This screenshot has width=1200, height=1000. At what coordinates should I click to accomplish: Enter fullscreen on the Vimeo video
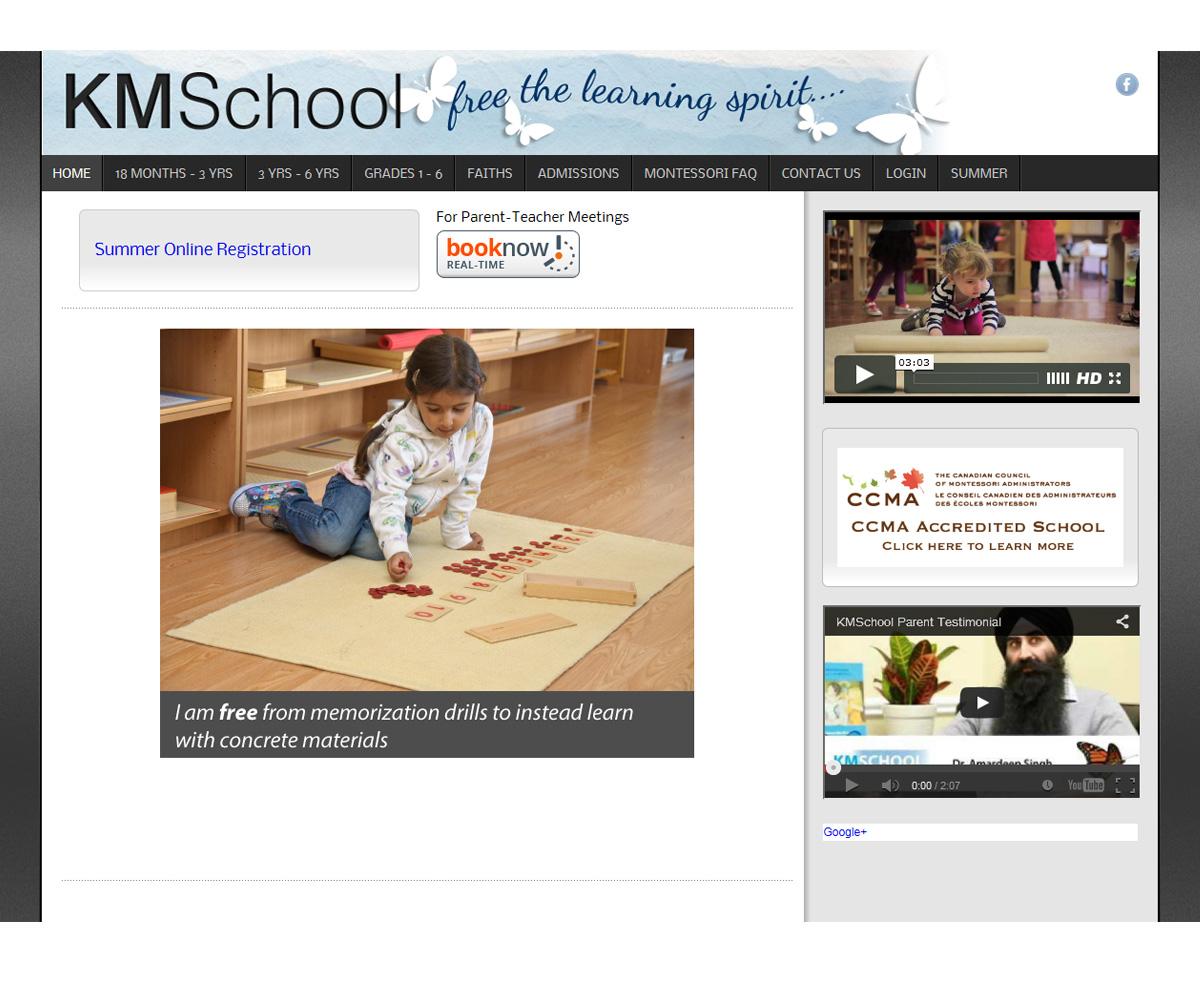pyautogui.click(x=1115, y=378)
